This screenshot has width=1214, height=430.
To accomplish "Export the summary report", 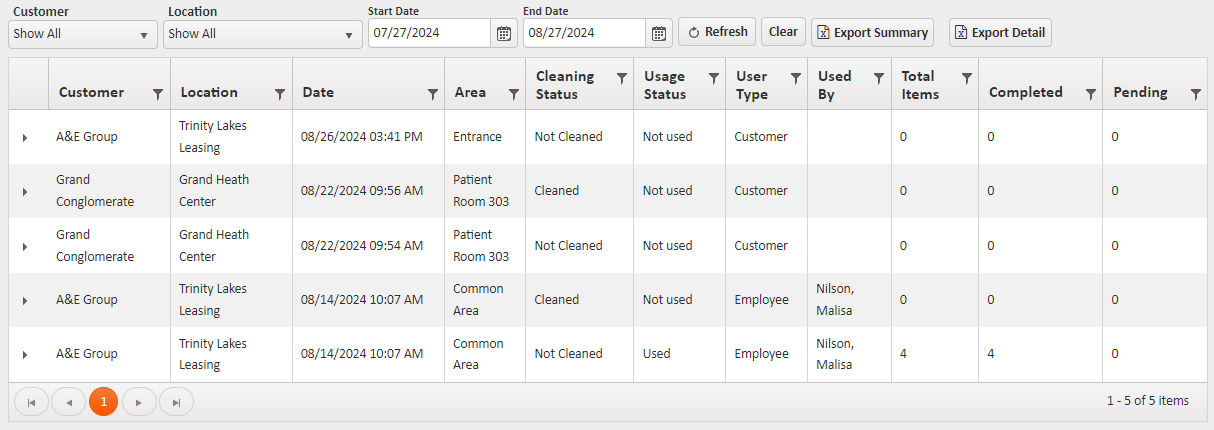I will click(872, 33).
